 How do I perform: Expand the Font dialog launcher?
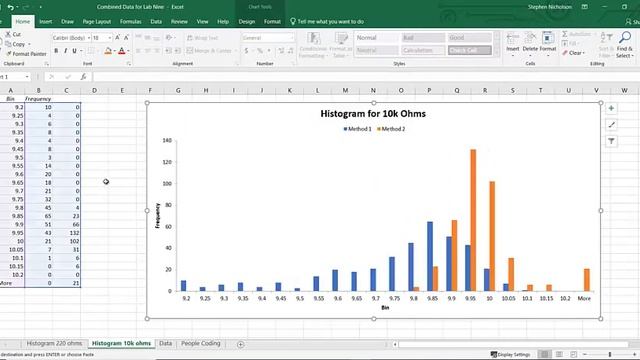click(x=129, y=64)
